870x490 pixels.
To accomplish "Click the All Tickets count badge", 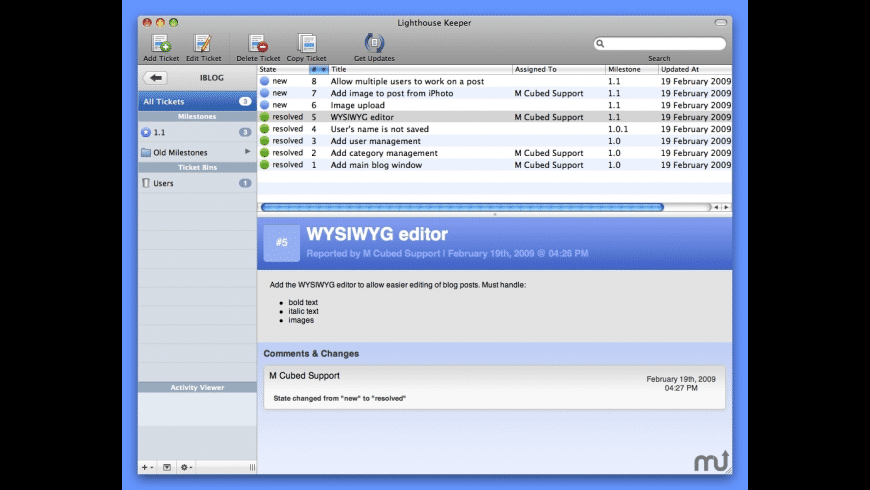I will pos(245,102).
